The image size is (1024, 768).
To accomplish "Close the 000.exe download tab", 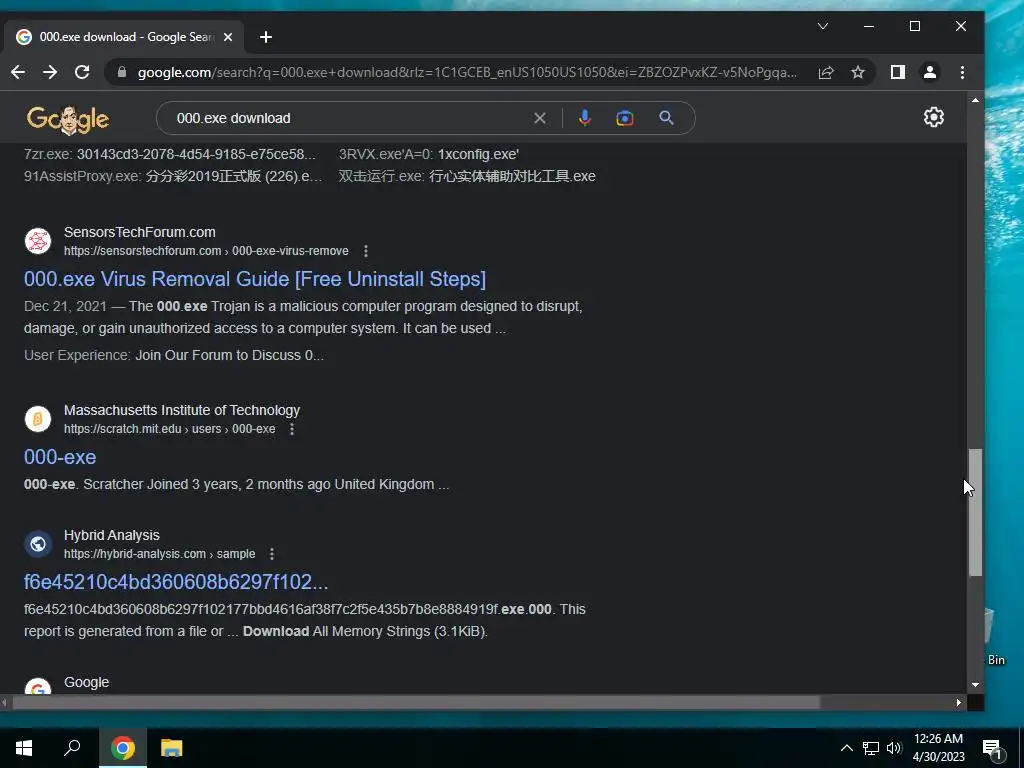I will [228, 37].
